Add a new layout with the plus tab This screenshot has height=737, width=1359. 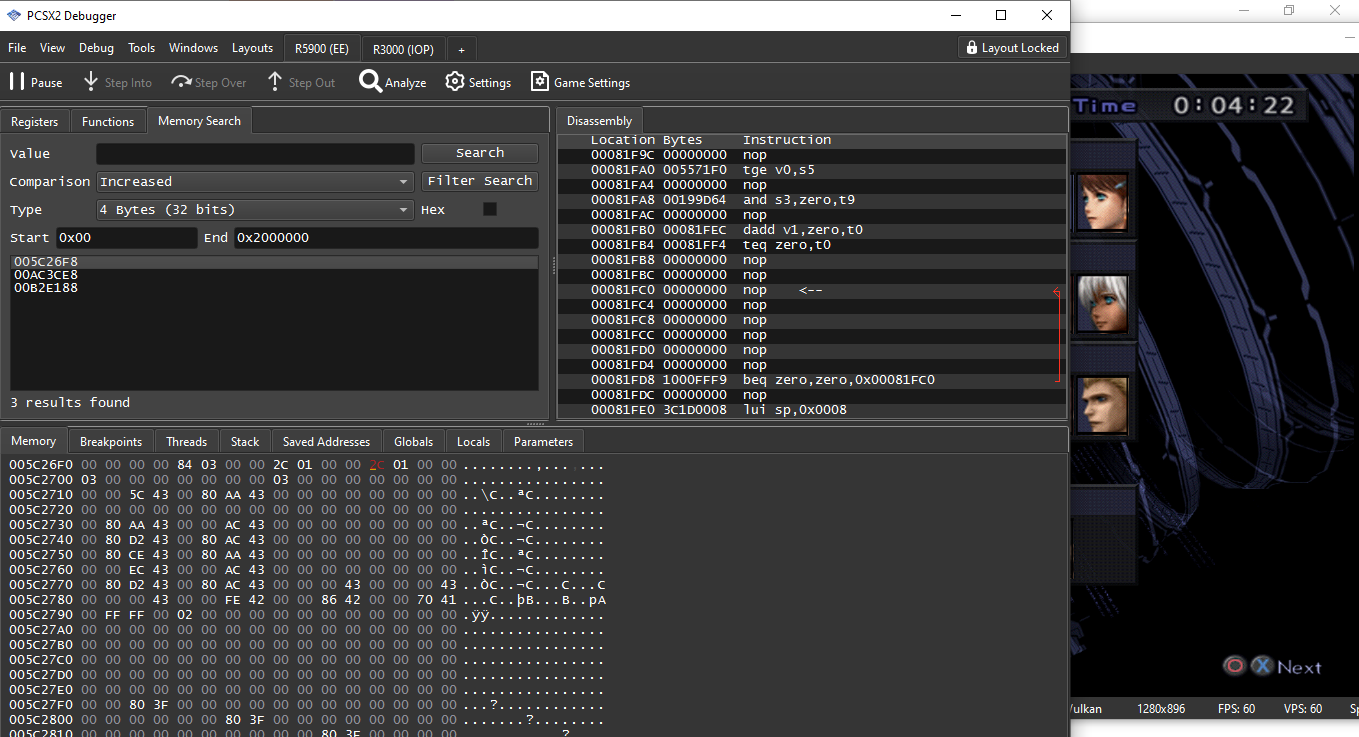pyautogui.click(x=461, y=49)
